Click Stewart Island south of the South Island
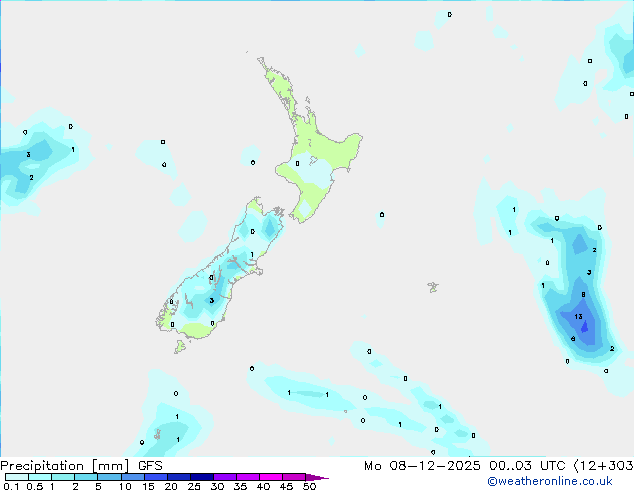Screen dimensions: 634x490 pyautogui.click(x=180, y=346)
